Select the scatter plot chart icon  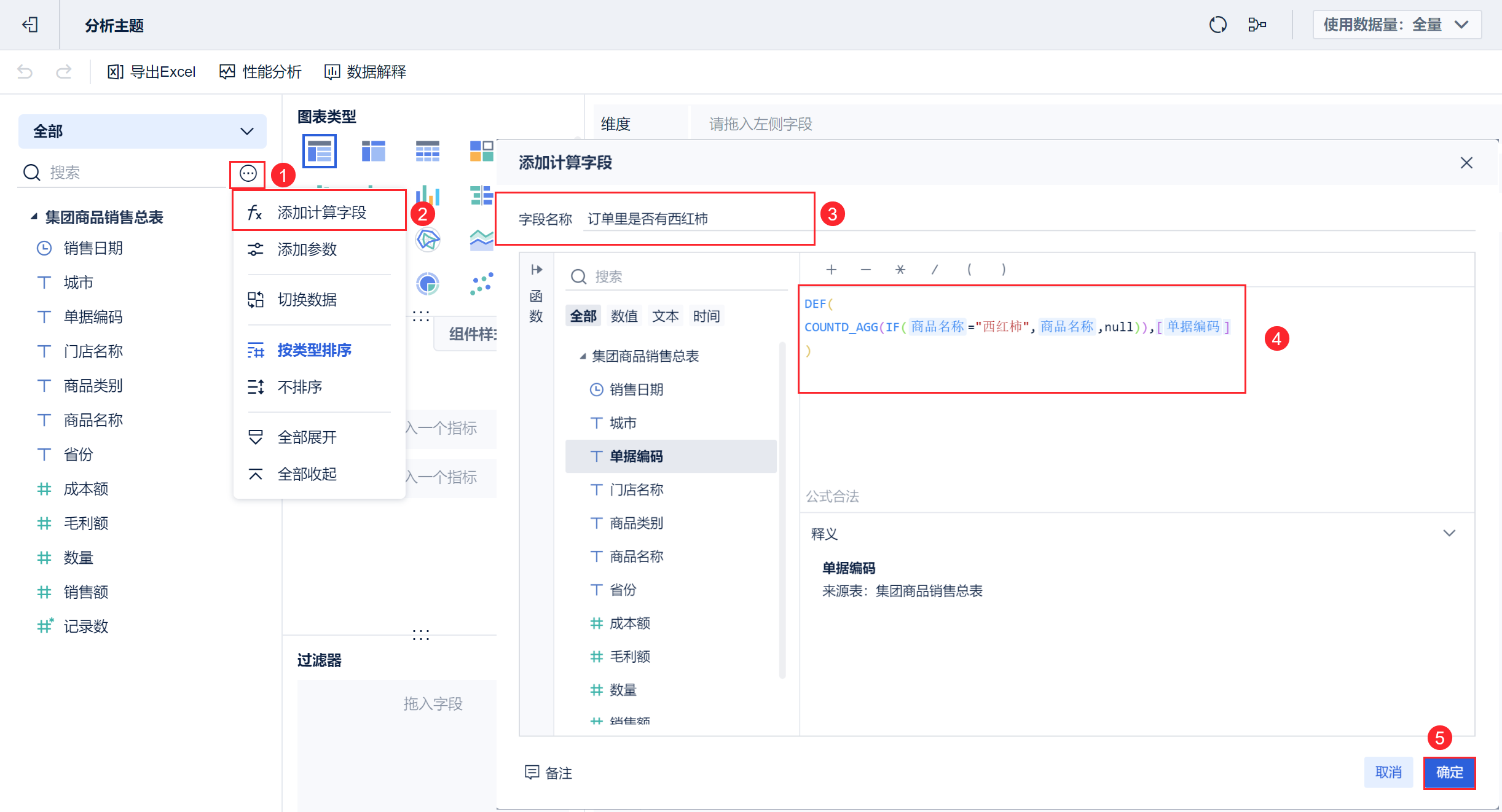(481, 284)
